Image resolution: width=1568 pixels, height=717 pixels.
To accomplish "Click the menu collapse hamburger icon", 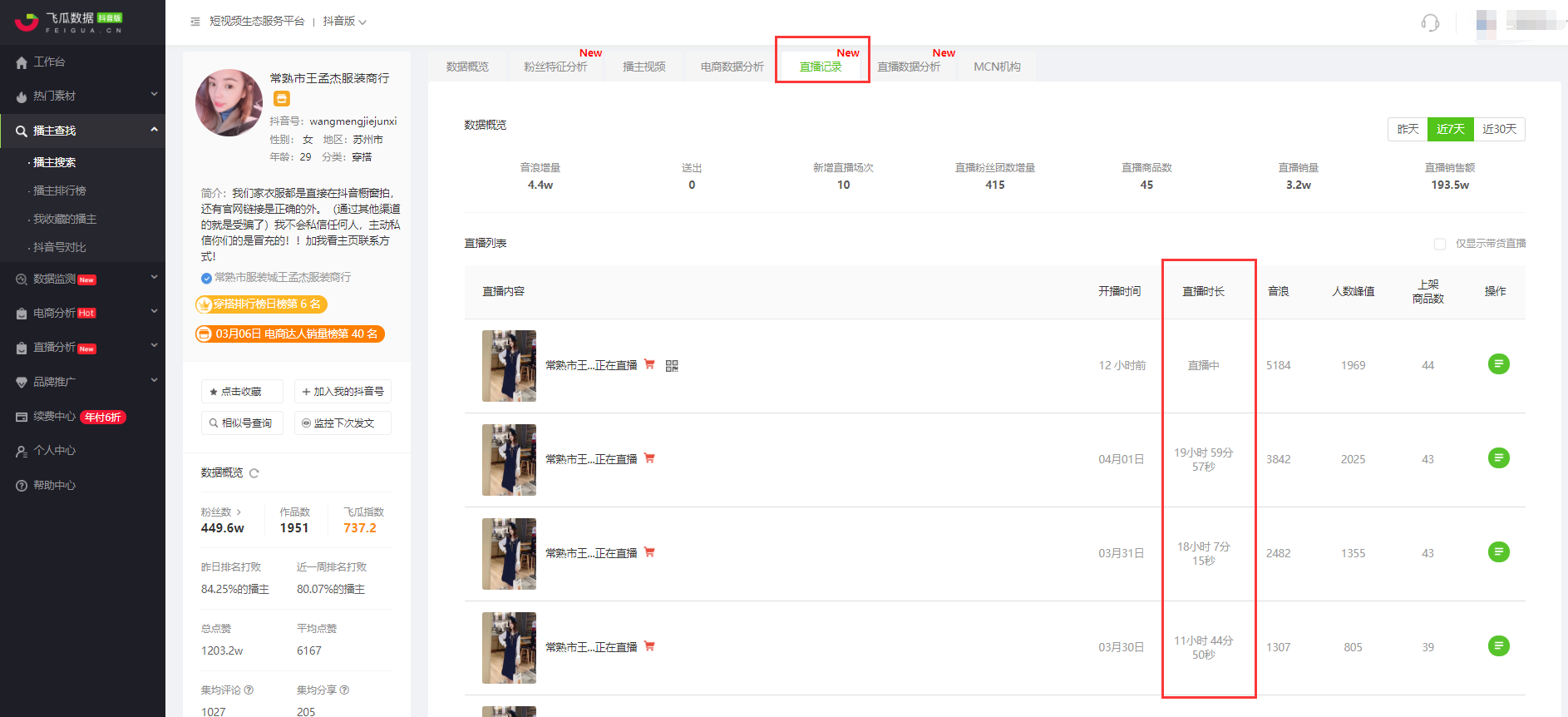I will point(195,22).
